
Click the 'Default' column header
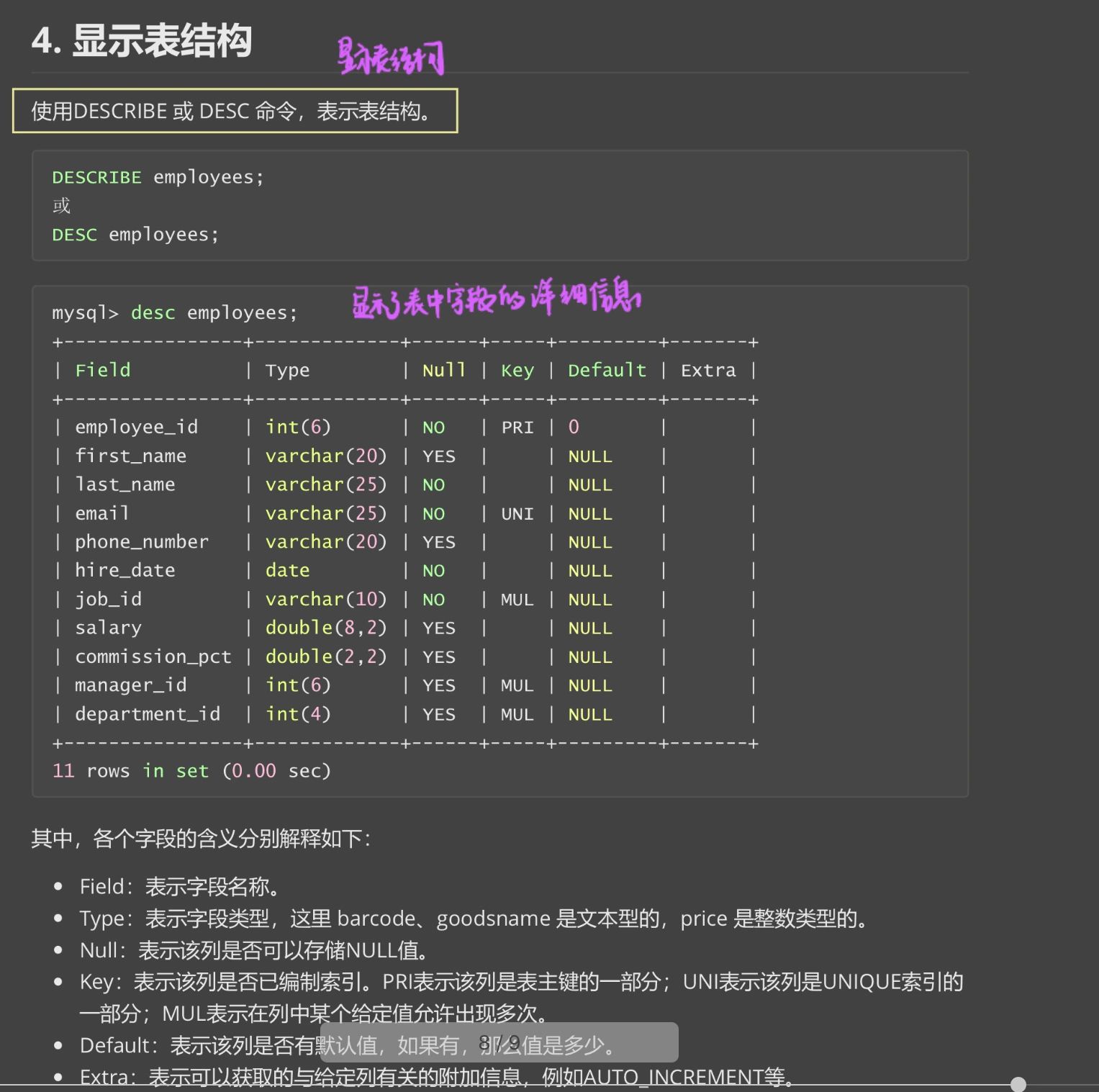[607, 370]
